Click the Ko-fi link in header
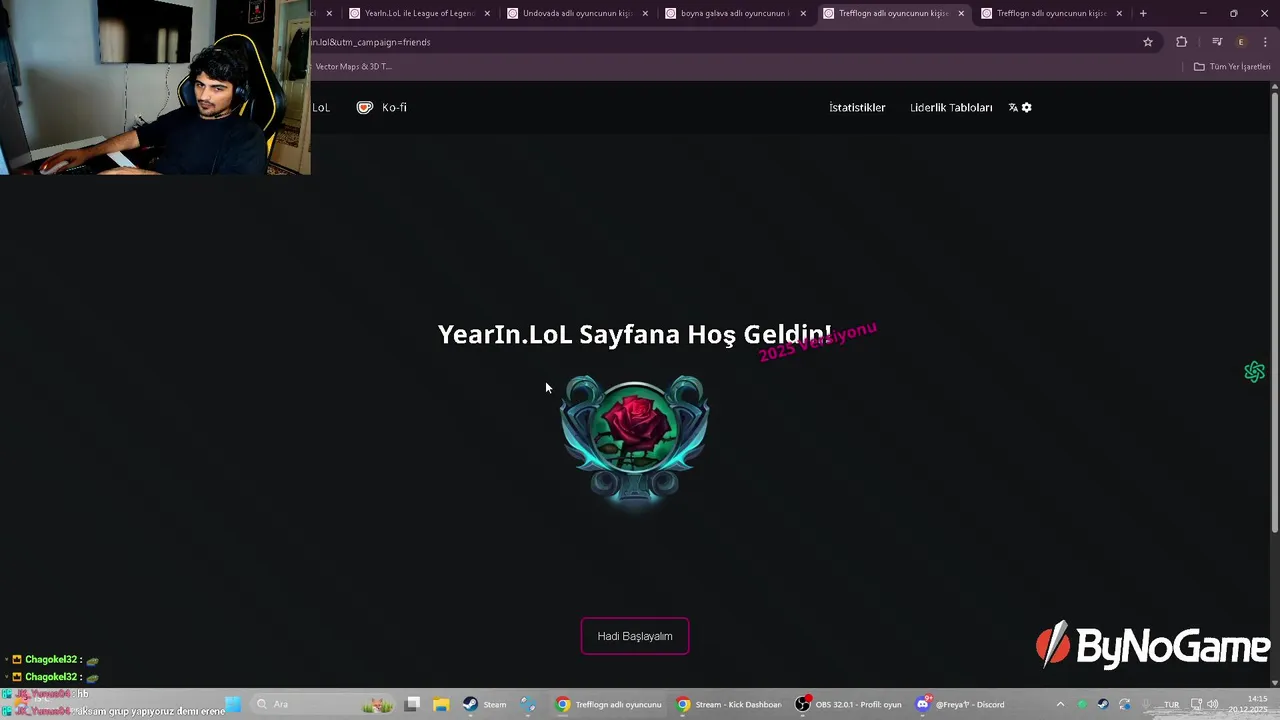The height and width of the screenshot is (720, 1280). pyautogui.click(x=394, y=107)
